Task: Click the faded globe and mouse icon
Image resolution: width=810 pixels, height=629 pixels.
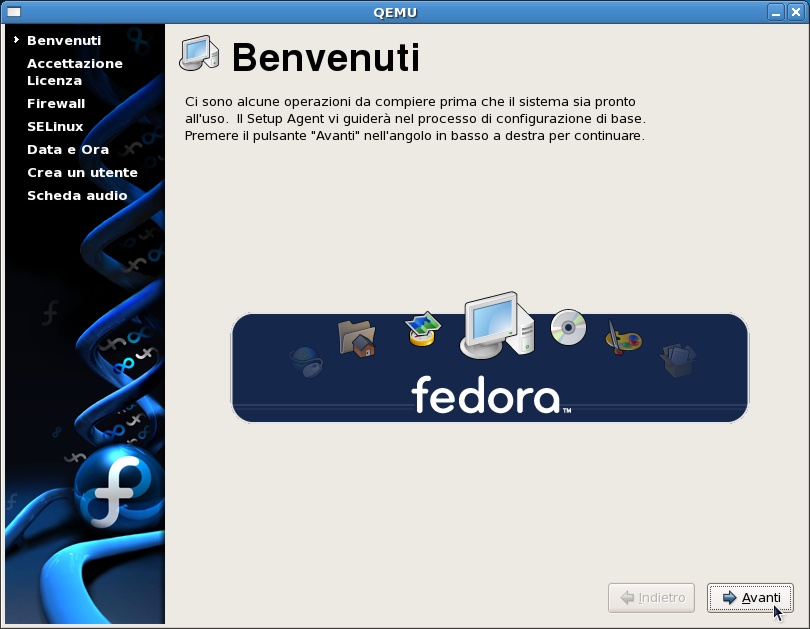Action: click(306, 361)
